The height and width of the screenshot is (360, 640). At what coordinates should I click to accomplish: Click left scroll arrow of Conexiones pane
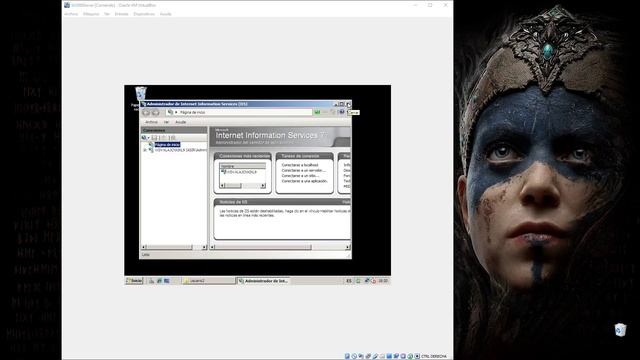144,247
